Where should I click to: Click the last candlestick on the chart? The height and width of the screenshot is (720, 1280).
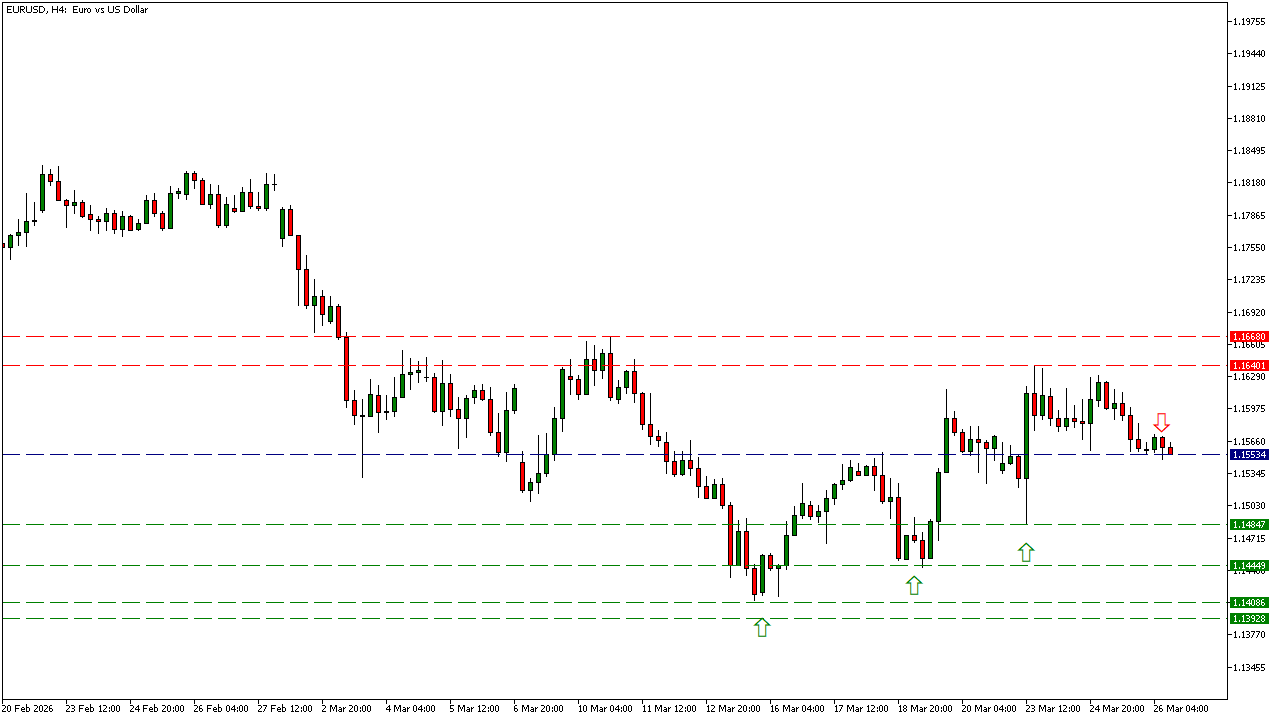point(1170,450)
